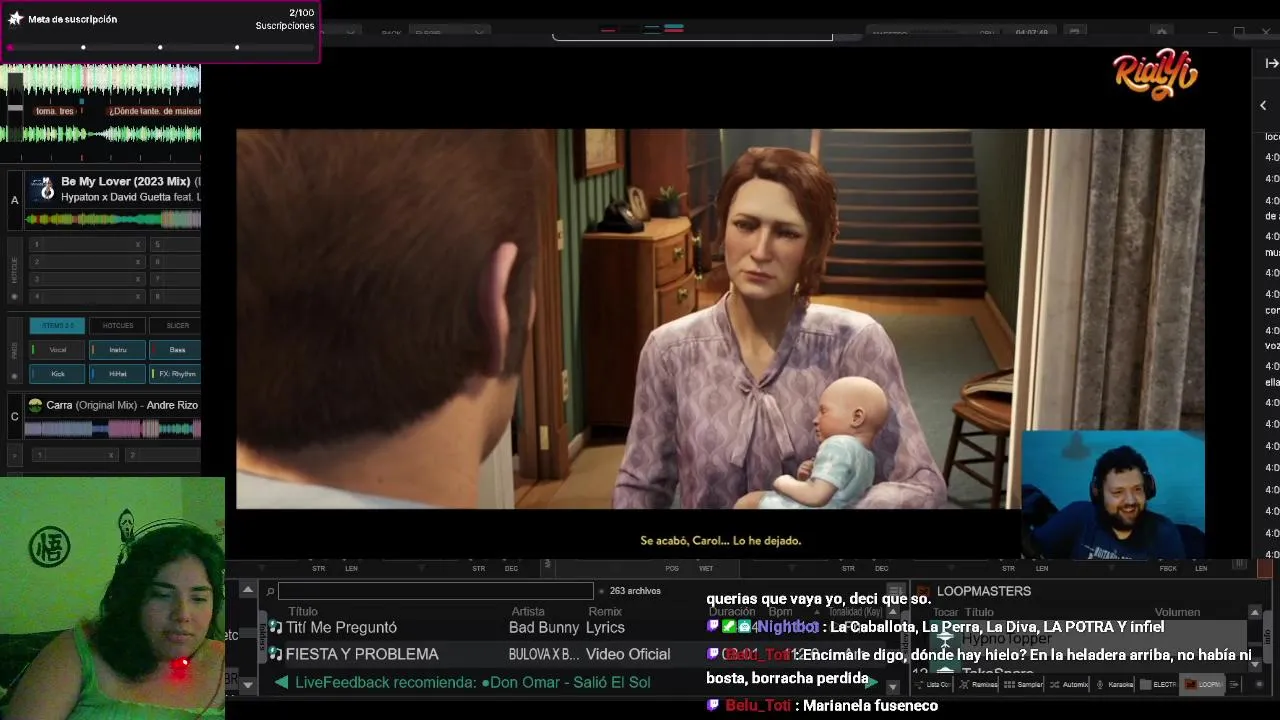Open the Sampler sideview tab
The height and width of the screenshot is (720, 1280).
pyautogui.click(x=1023, y=685)
